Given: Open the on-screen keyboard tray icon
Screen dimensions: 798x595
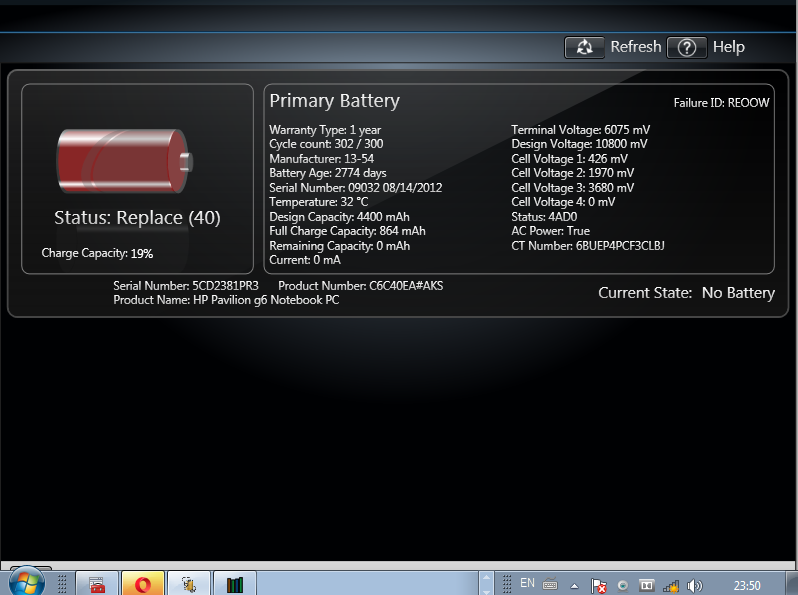Looking at the screenshot, I should (x=550, y=585).
